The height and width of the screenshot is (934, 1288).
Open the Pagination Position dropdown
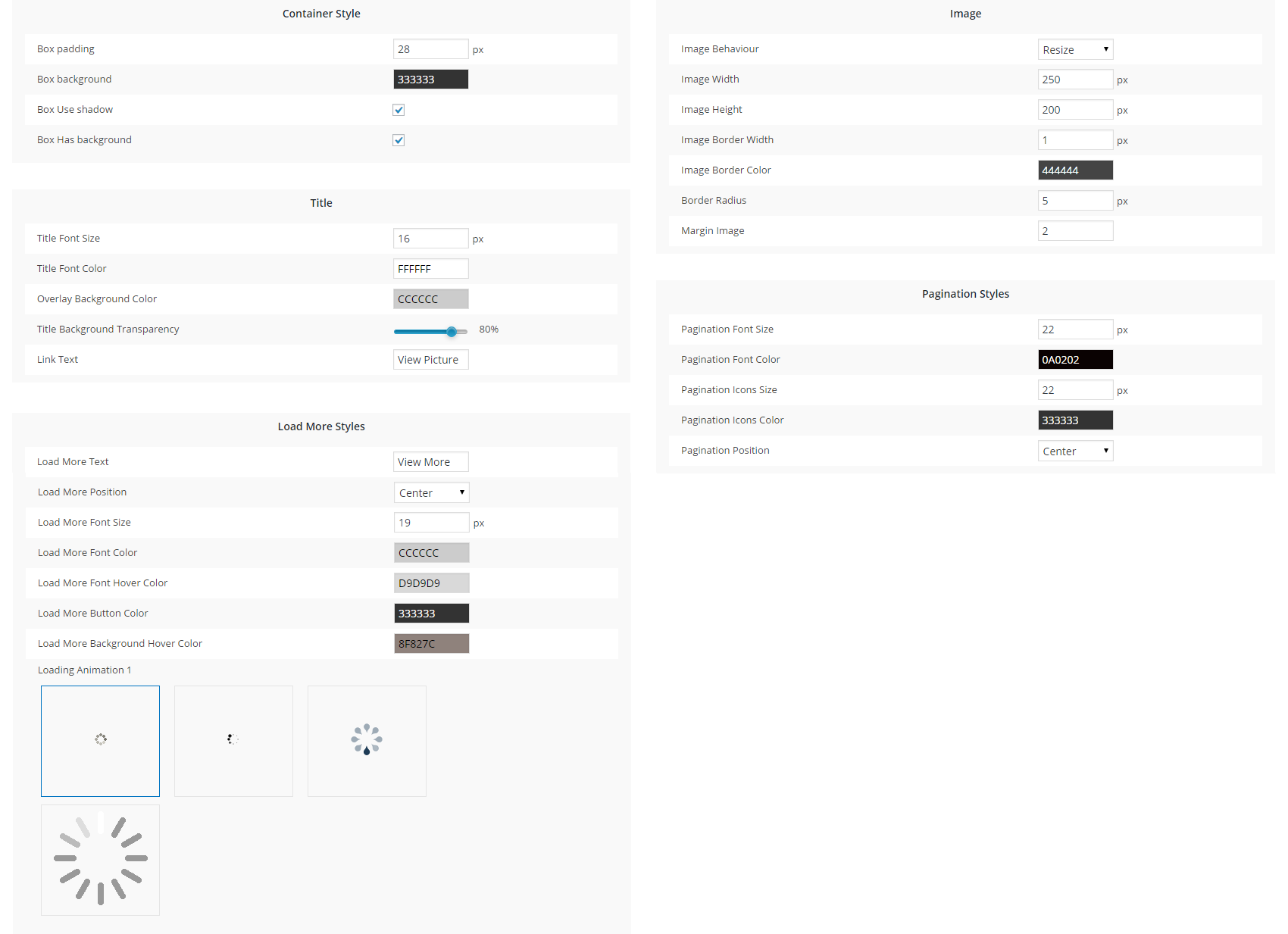point(1074,451)
